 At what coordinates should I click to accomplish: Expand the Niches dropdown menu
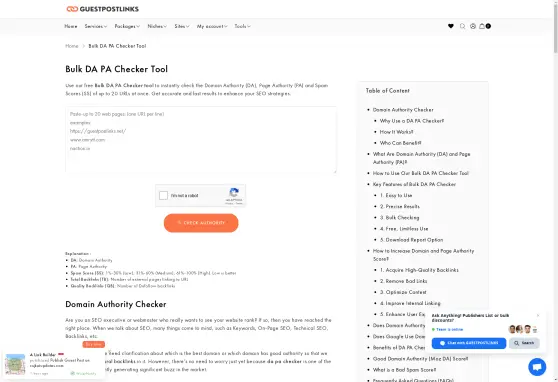click(x=157, y=26)
